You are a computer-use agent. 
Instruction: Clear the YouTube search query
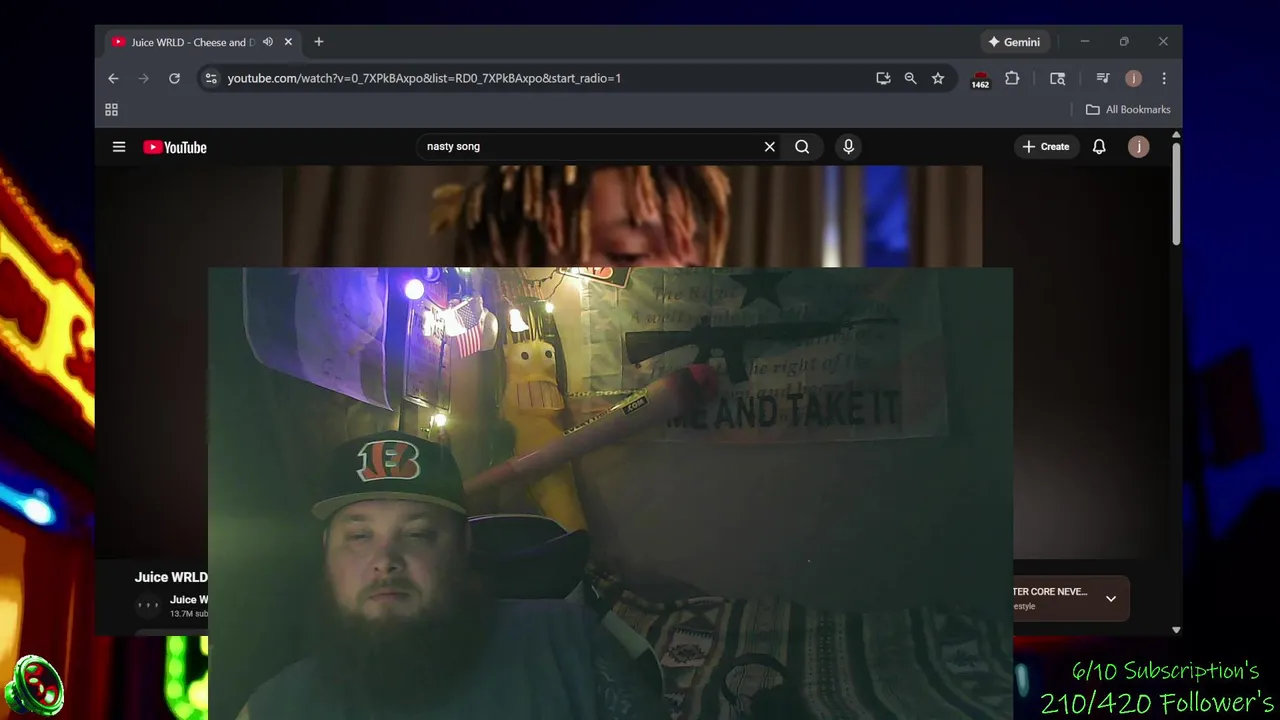pos(770,147)
